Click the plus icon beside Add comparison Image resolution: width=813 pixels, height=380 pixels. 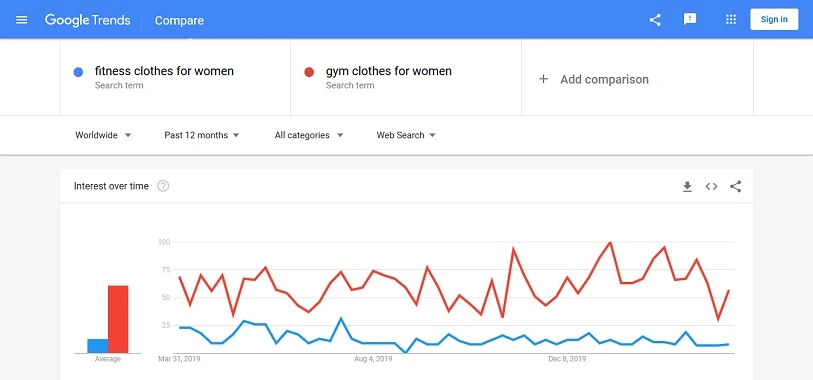click(x=543, y=79)
